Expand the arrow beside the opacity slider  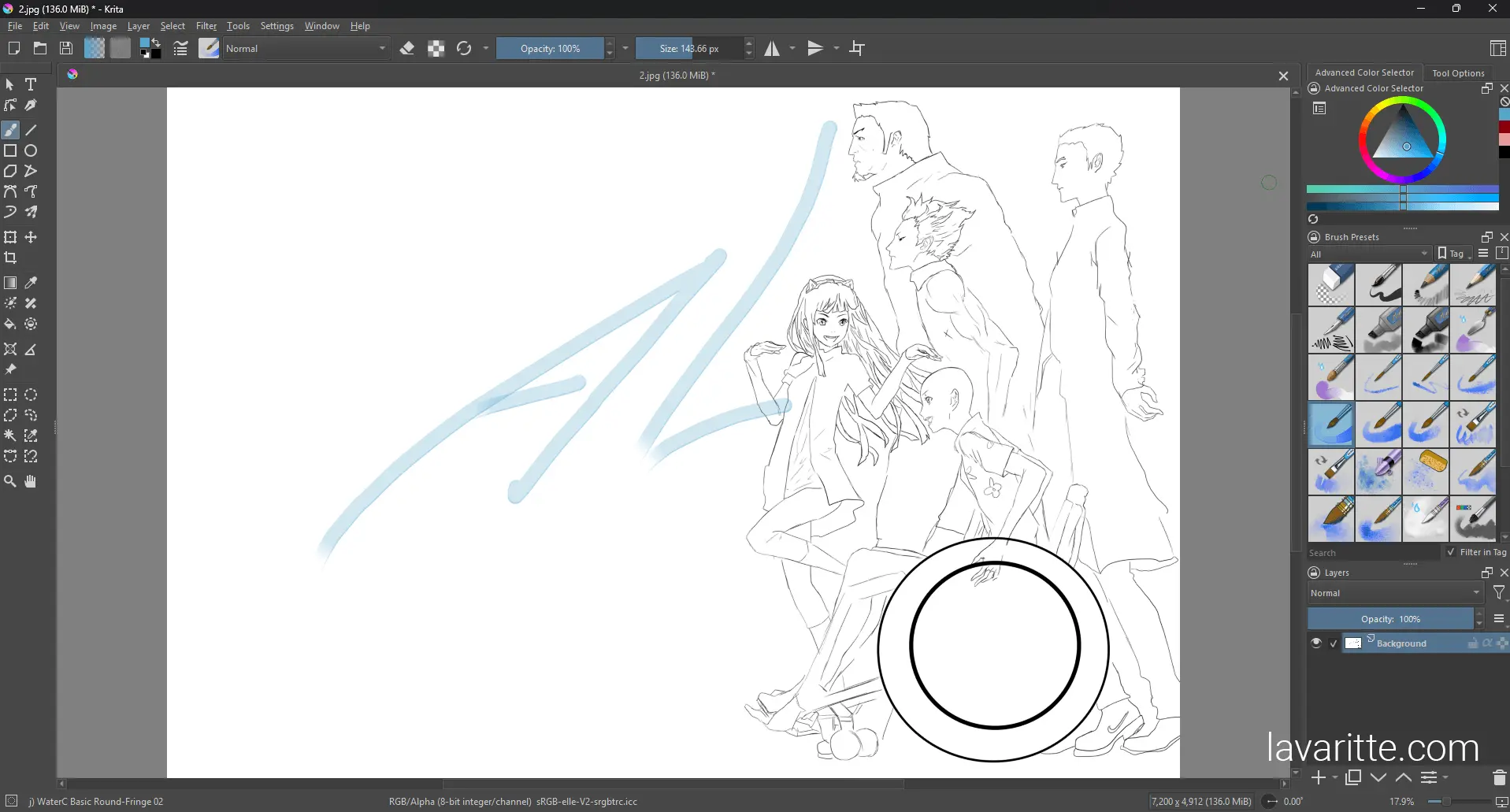coord(625,48)
